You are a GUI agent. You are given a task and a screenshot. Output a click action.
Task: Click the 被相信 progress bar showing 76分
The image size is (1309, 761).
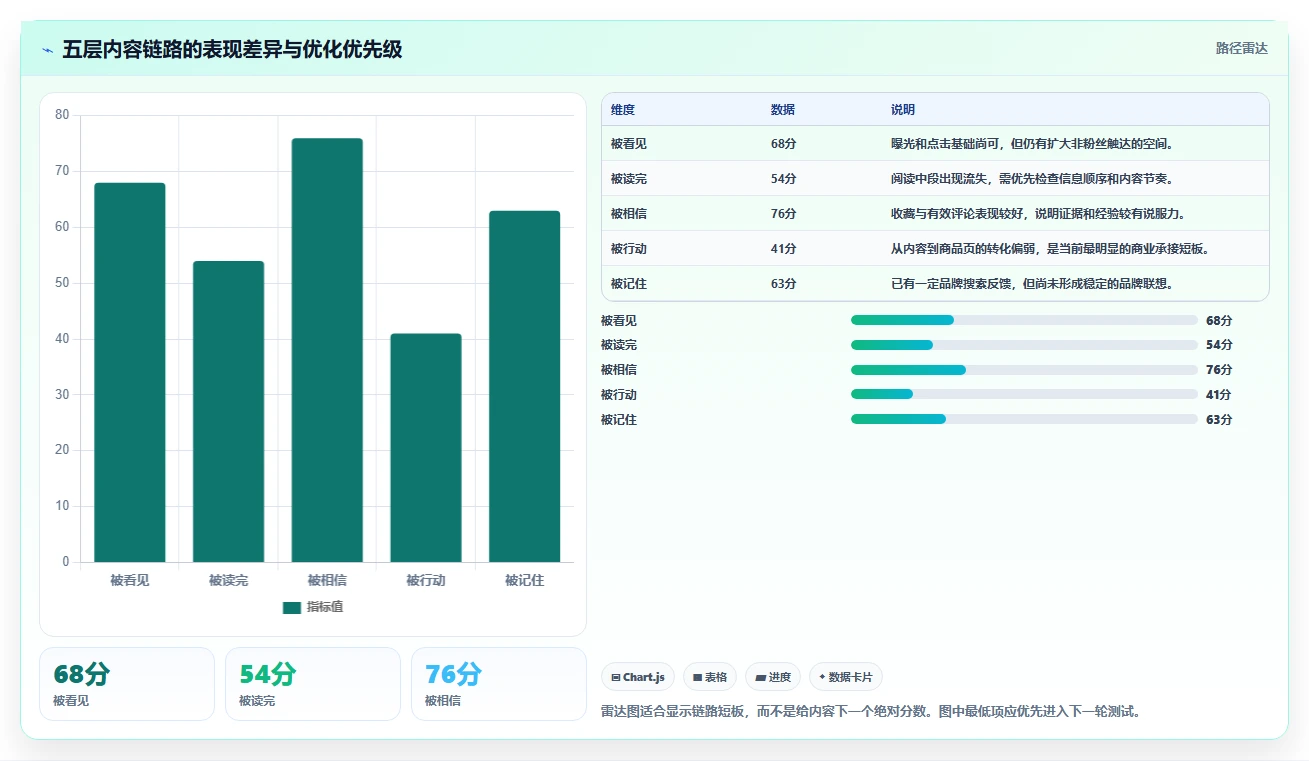pos(1024,370)
